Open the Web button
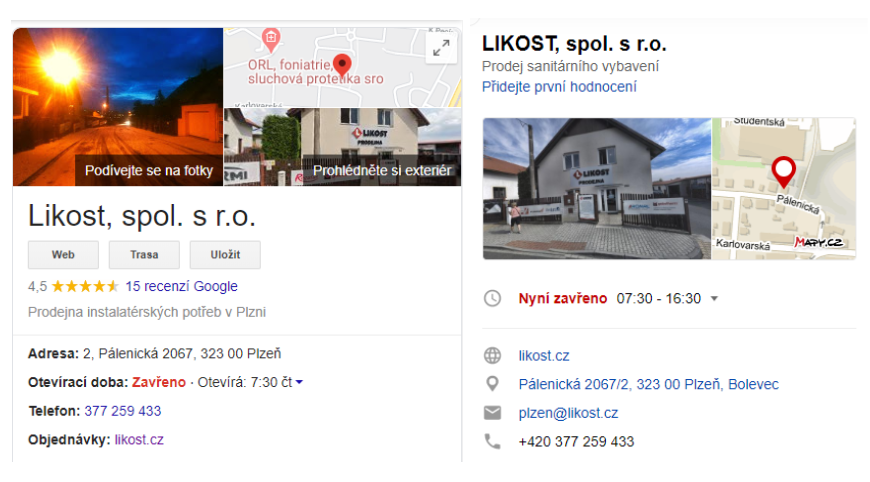 [x=63, y=255]
